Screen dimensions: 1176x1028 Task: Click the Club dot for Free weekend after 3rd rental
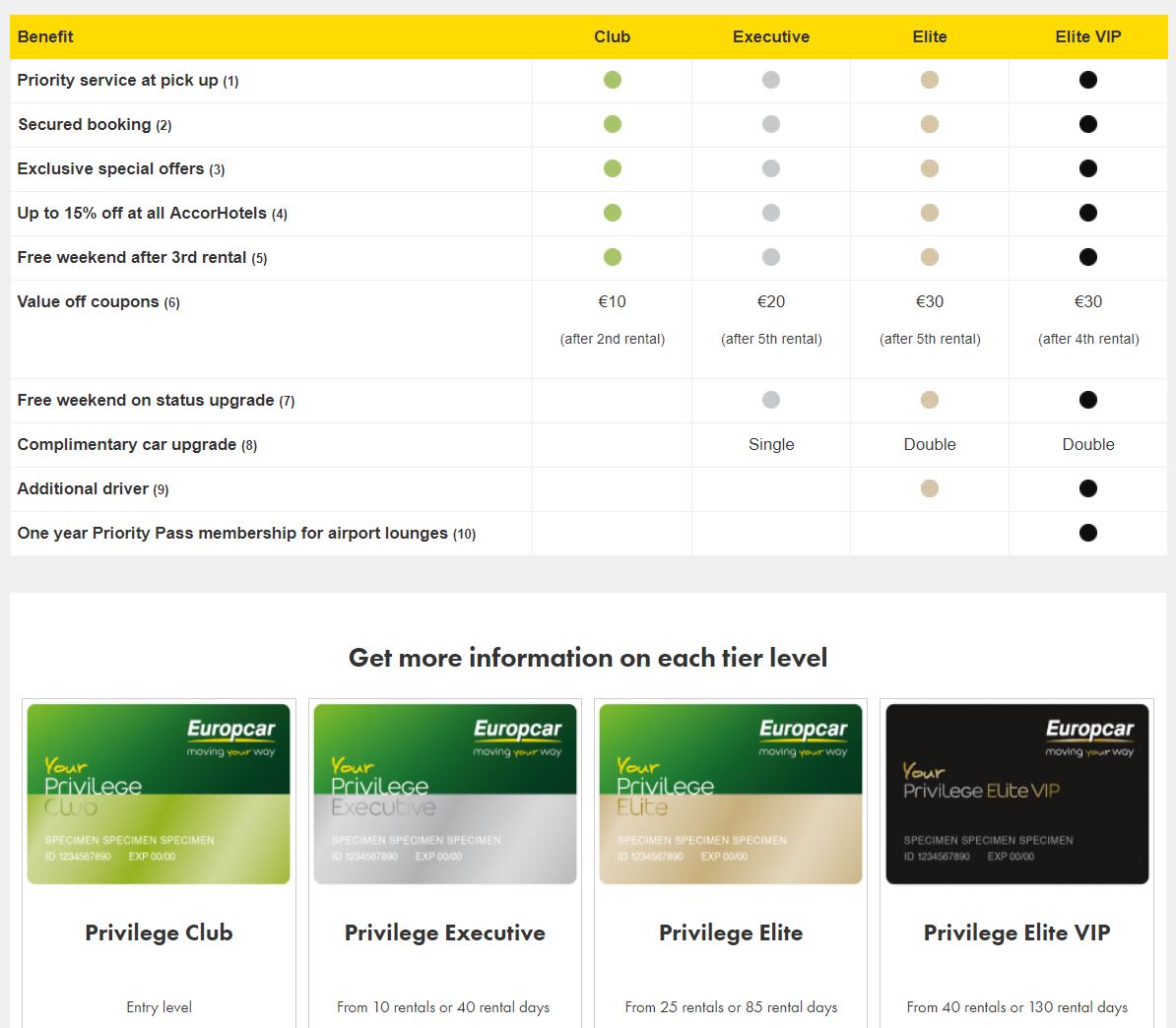point(612,256)
